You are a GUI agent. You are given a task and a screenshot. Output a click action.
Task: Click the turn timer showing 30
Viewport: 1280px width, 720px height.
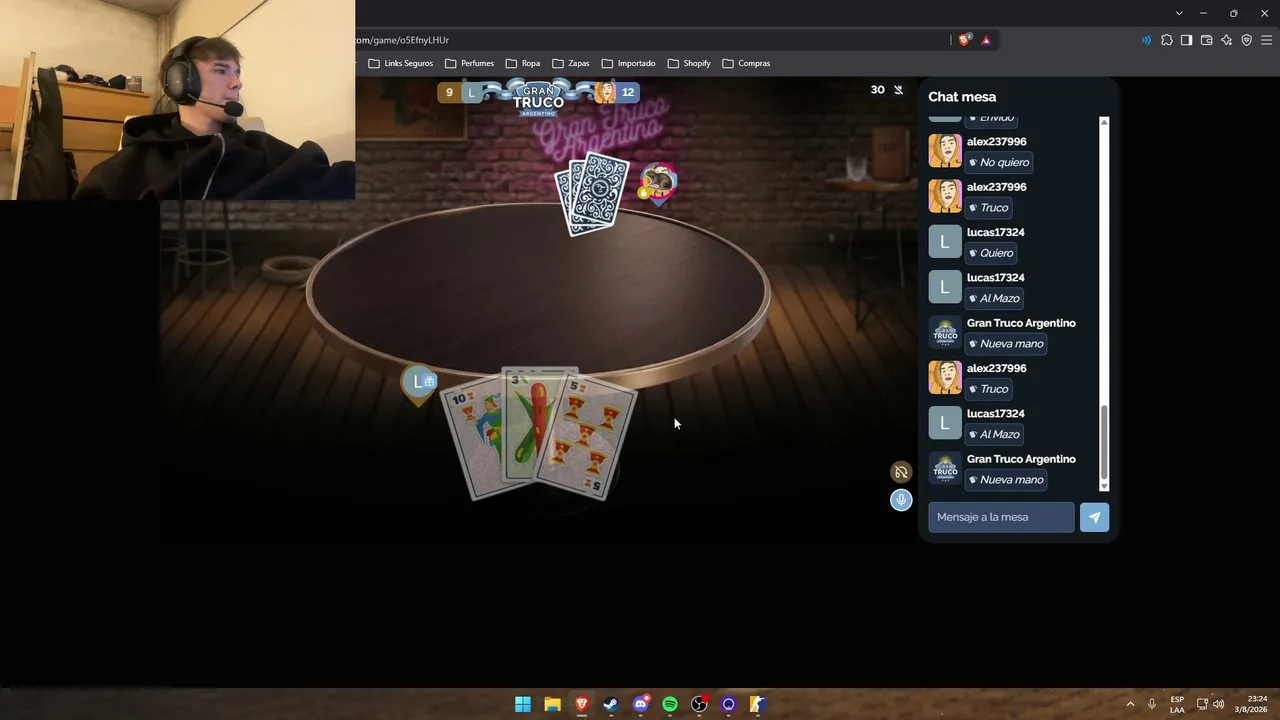[x=877, y=90]
